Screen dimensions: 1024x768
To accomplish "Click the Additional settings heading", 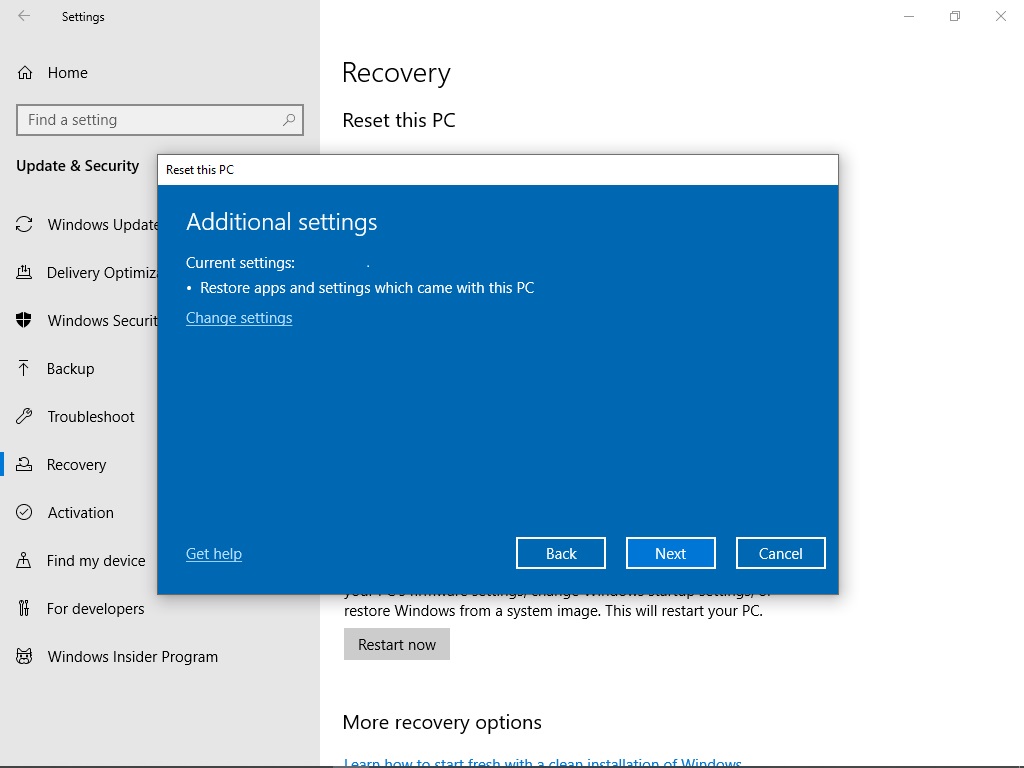I will [281, 222].
